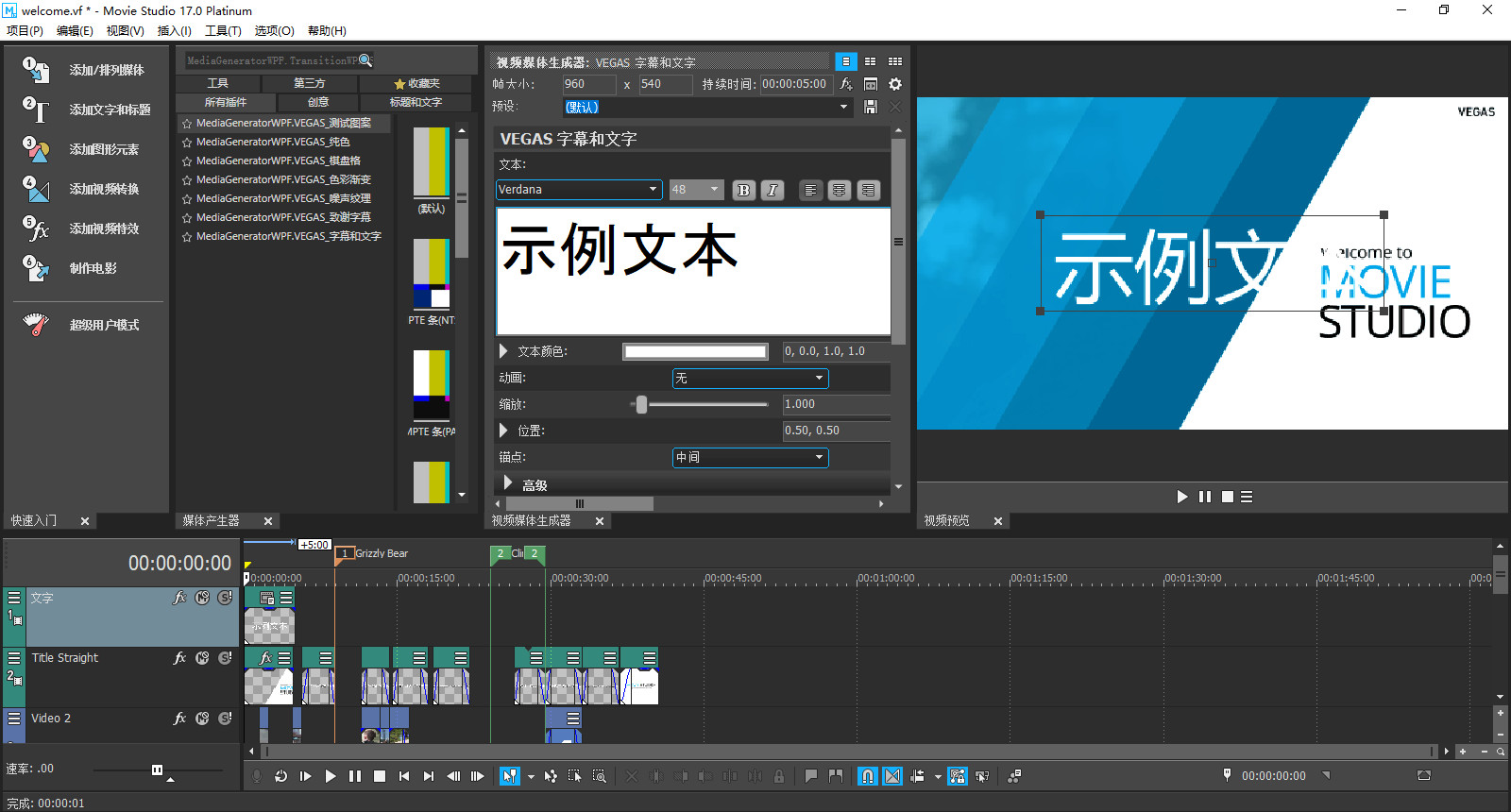1511x812 pixels.
Task: Open the 插入(I) menu
Action: [174, 30]
